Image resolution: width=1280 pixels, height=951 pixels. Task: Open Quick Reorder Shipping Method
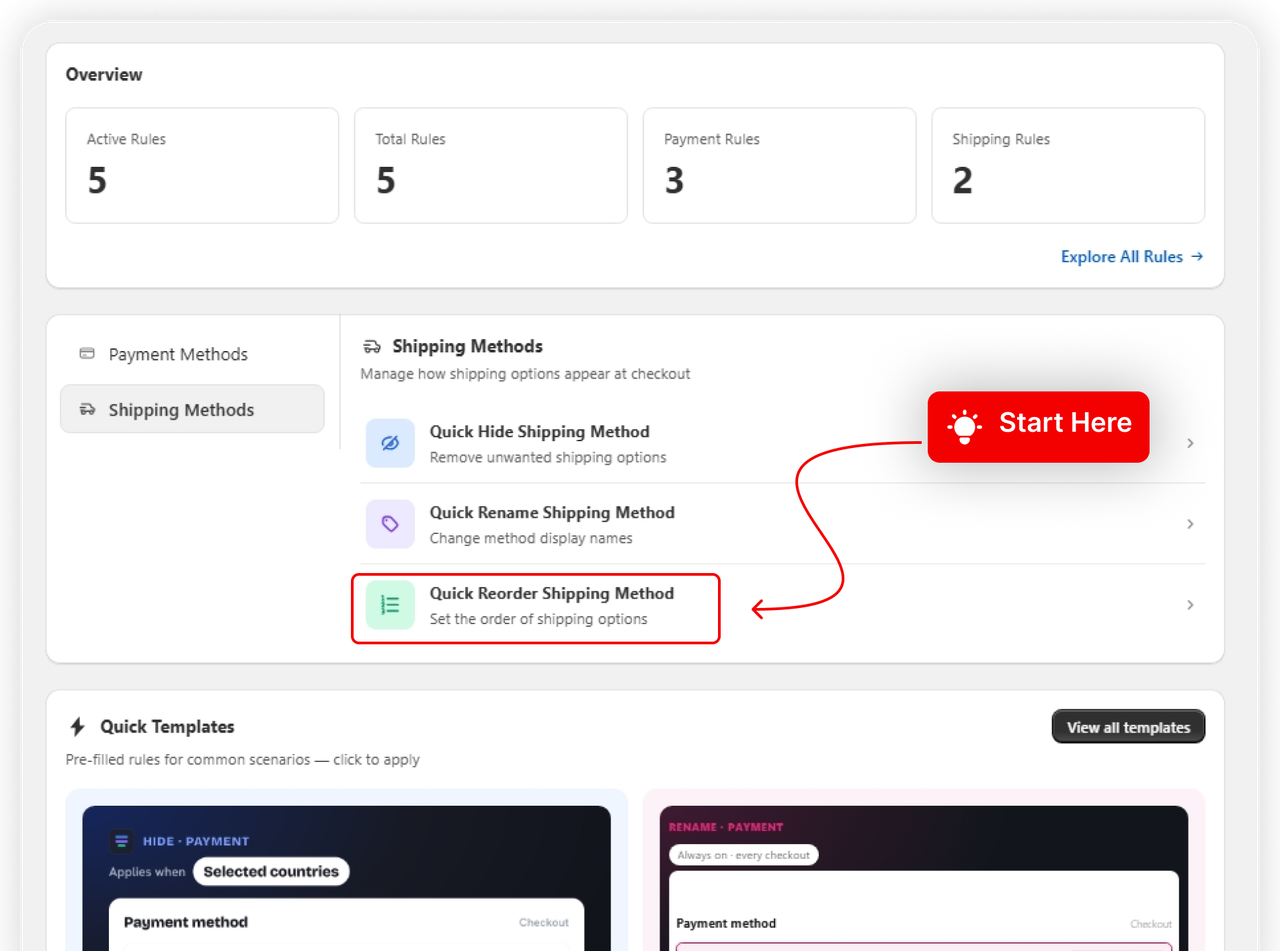[x=782, y=605]
